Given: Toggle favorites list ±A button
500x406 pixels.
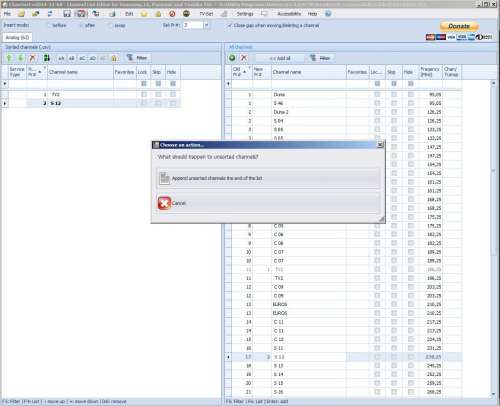Looking at the screenshot, I should pos(61,58).
